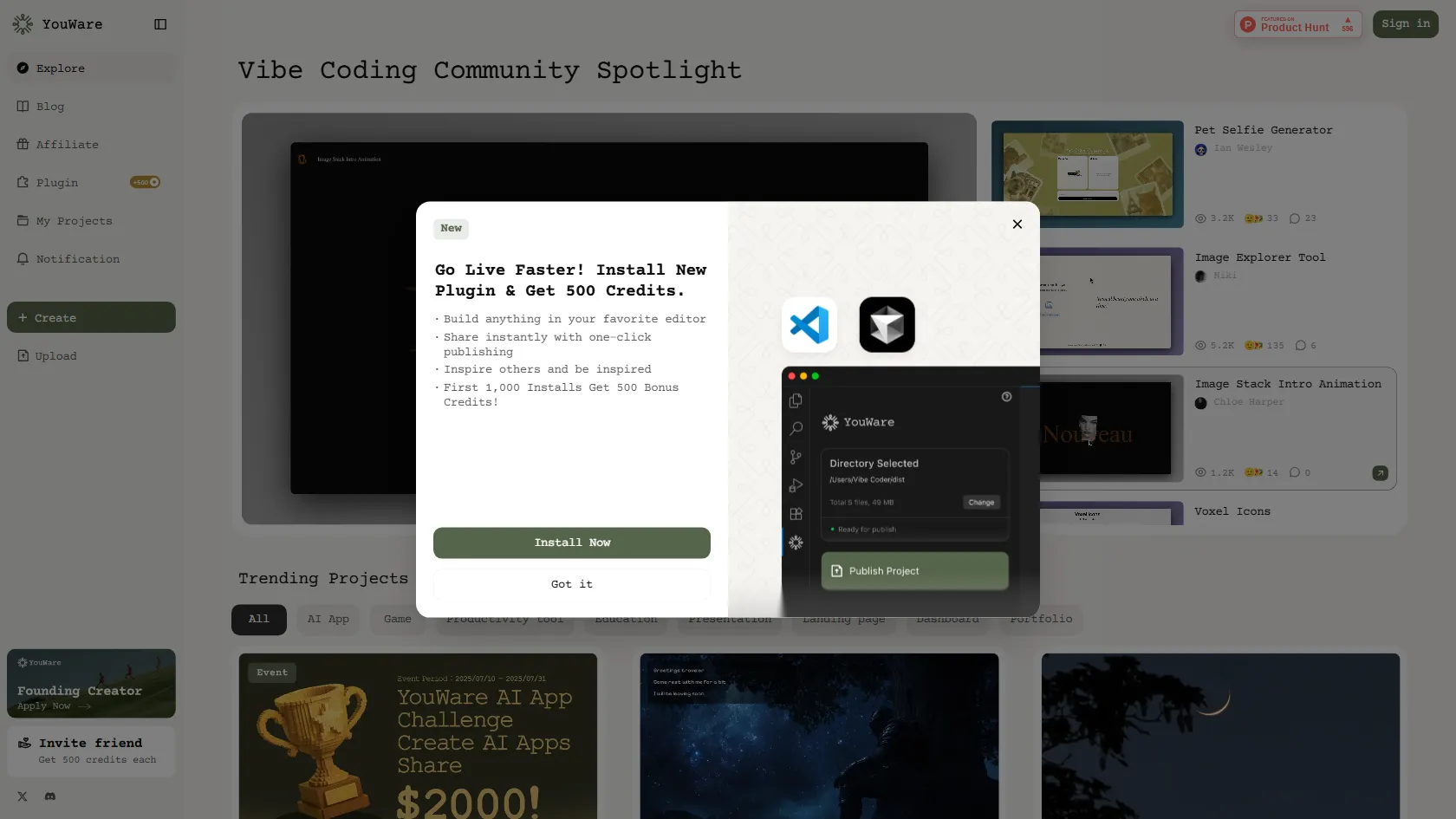Image resolution: width=1456 pixels, height=819 pixels.
Task: Click the Image Stack Intro Animation title
Action: click(1288, 384)
